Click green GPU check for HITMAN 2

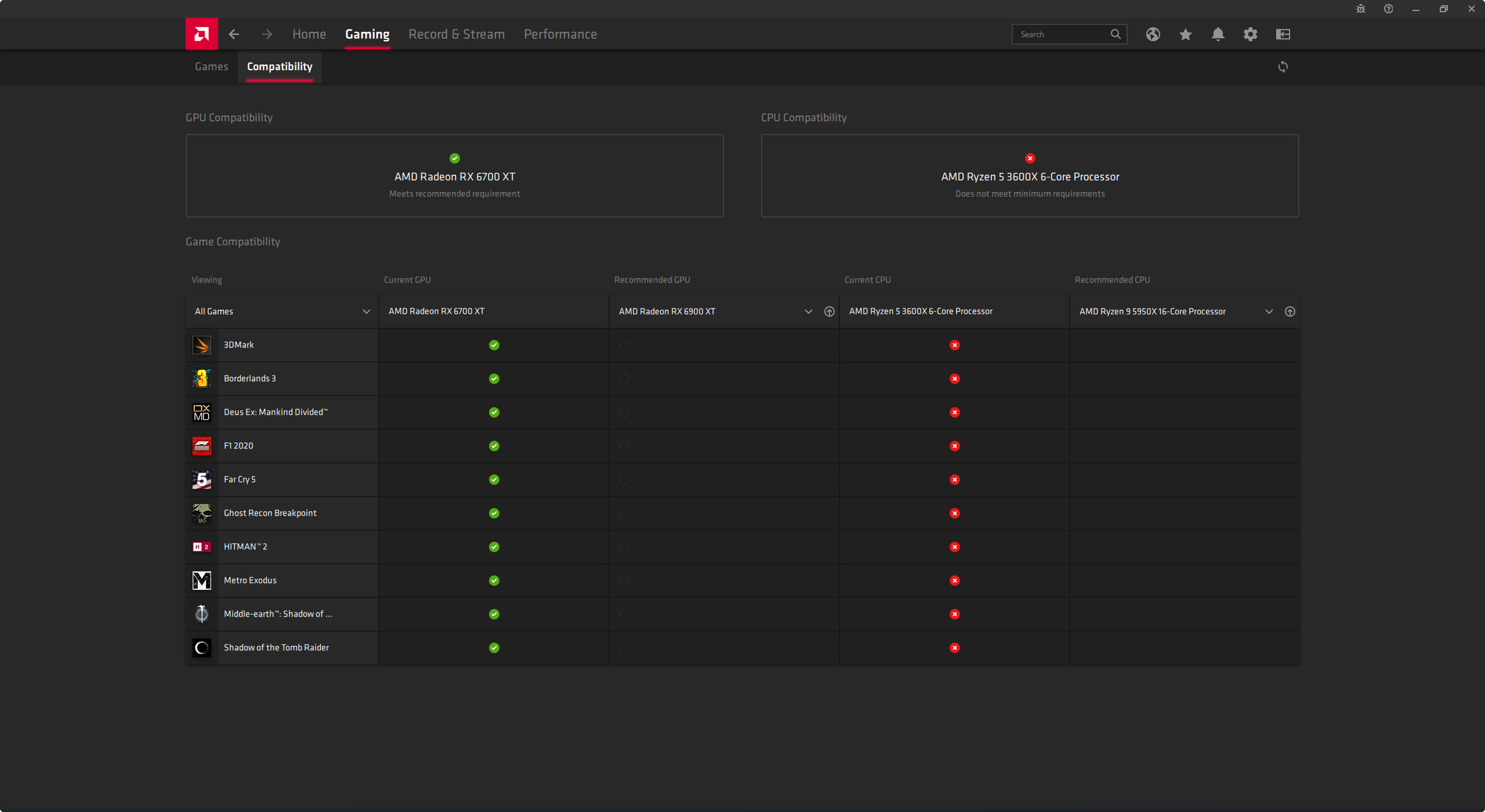coord(494,547)
